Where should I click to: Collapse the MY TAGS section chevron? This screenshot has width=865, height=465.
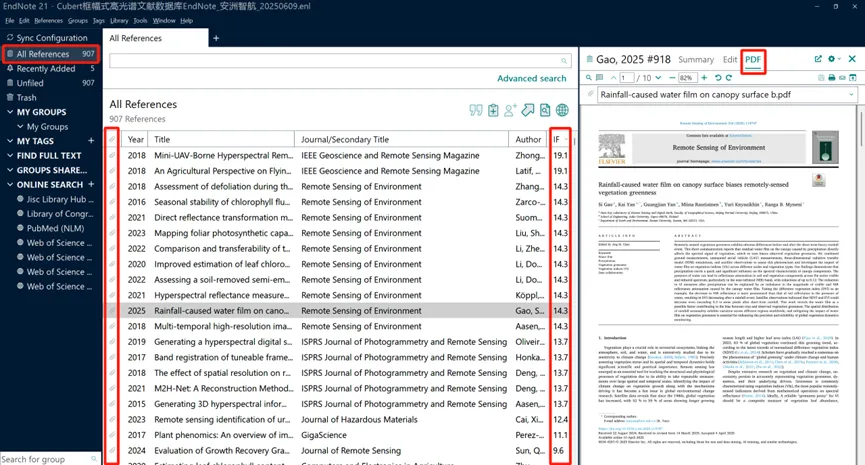(x=10, y=141)
